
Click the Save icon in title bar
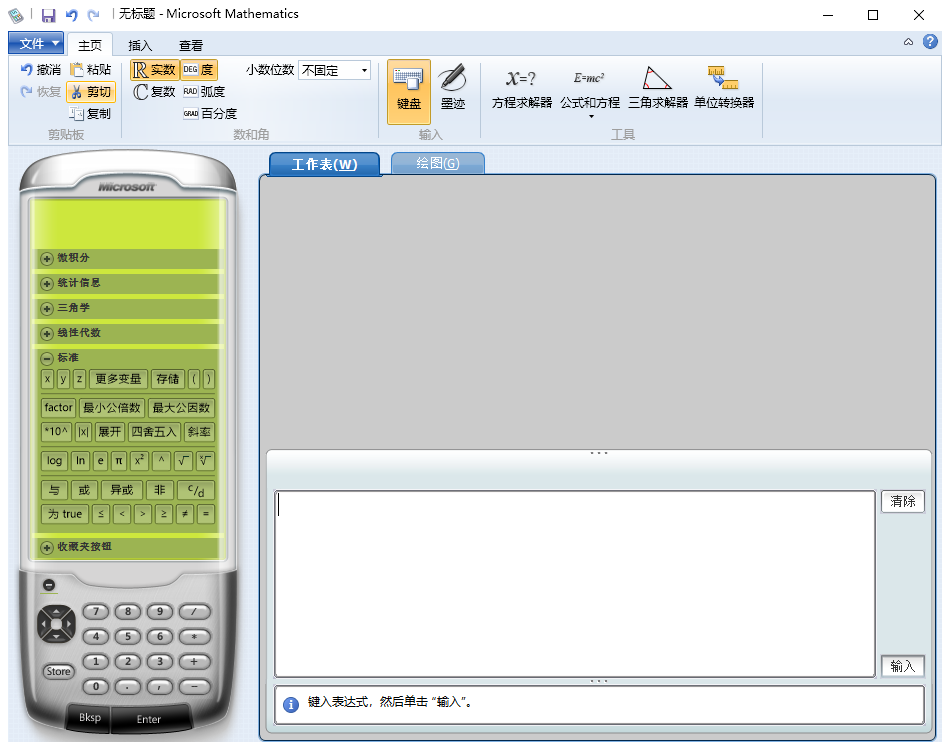[x=48, y=15]
